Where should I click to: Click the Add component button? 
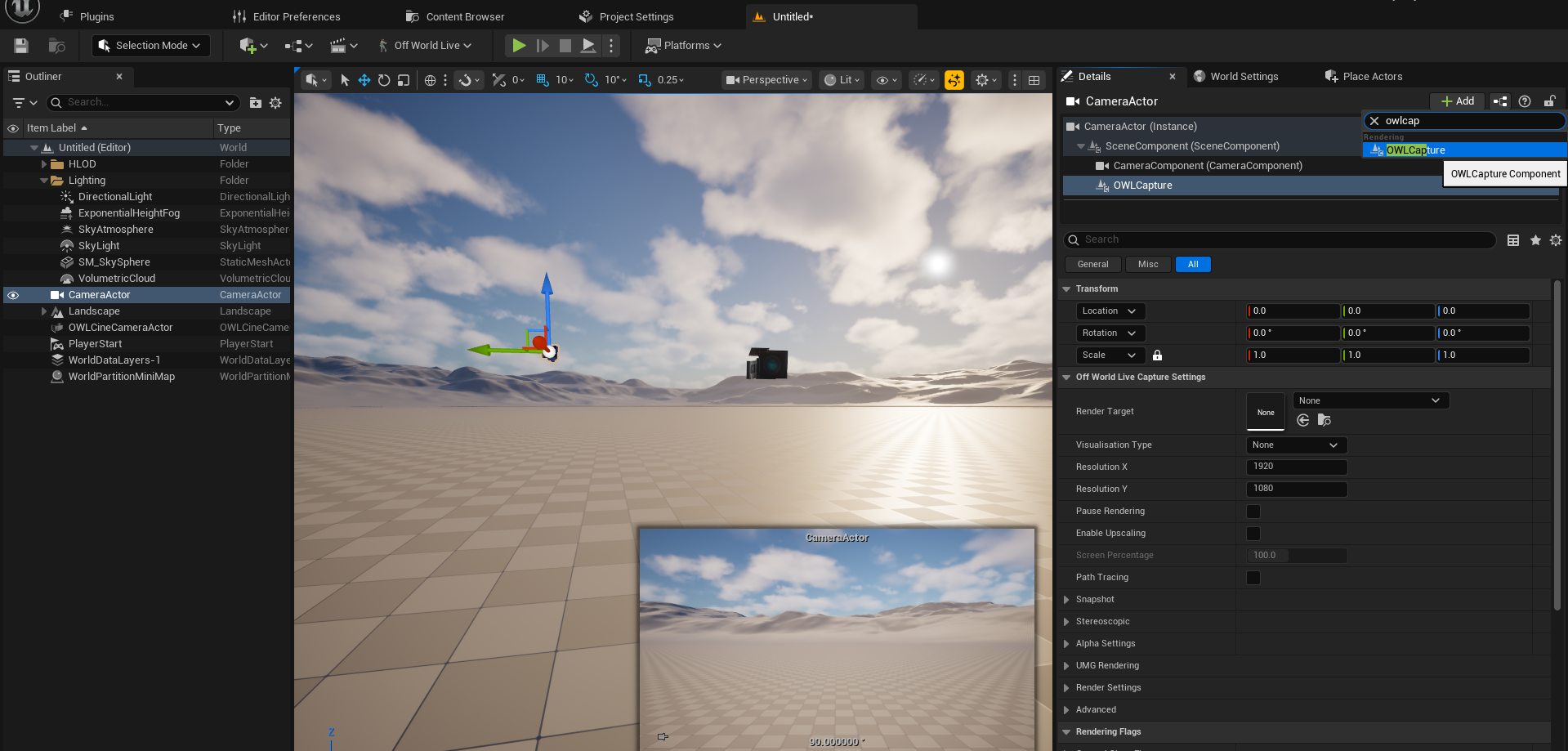coord(1457,101)
